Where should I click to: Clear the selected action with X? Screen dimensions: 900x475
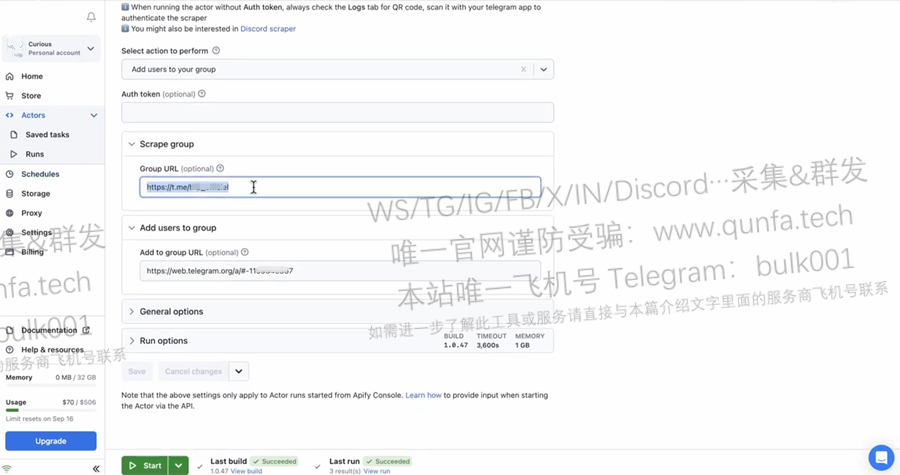[x=523, y=69]
